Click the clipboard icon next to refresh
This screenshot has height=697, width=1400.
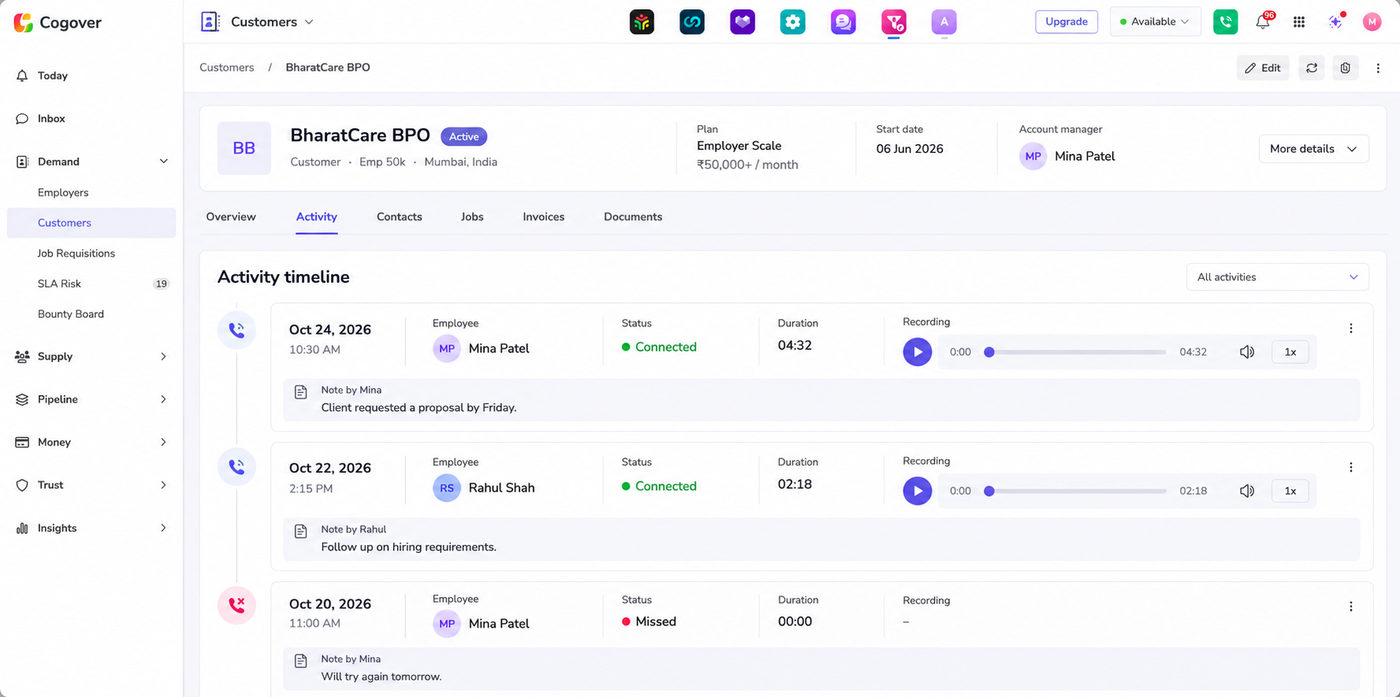pos(1345,68)
